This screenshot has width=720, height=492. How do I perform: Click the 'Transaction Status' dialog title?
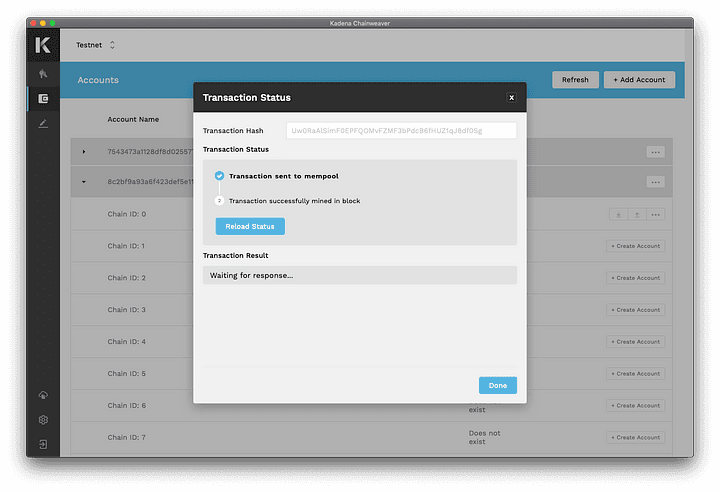click(247, 97)
